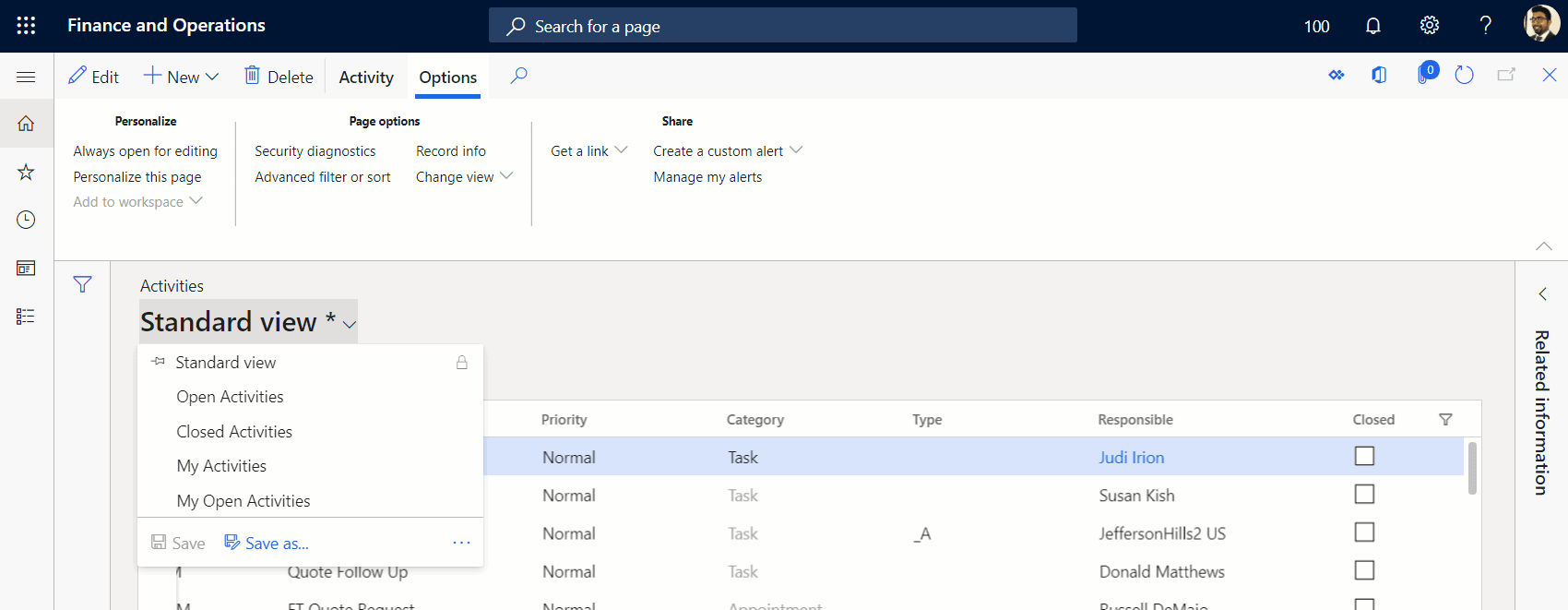
Task: Show the filter pane funnel
Action: pos(82,285)
